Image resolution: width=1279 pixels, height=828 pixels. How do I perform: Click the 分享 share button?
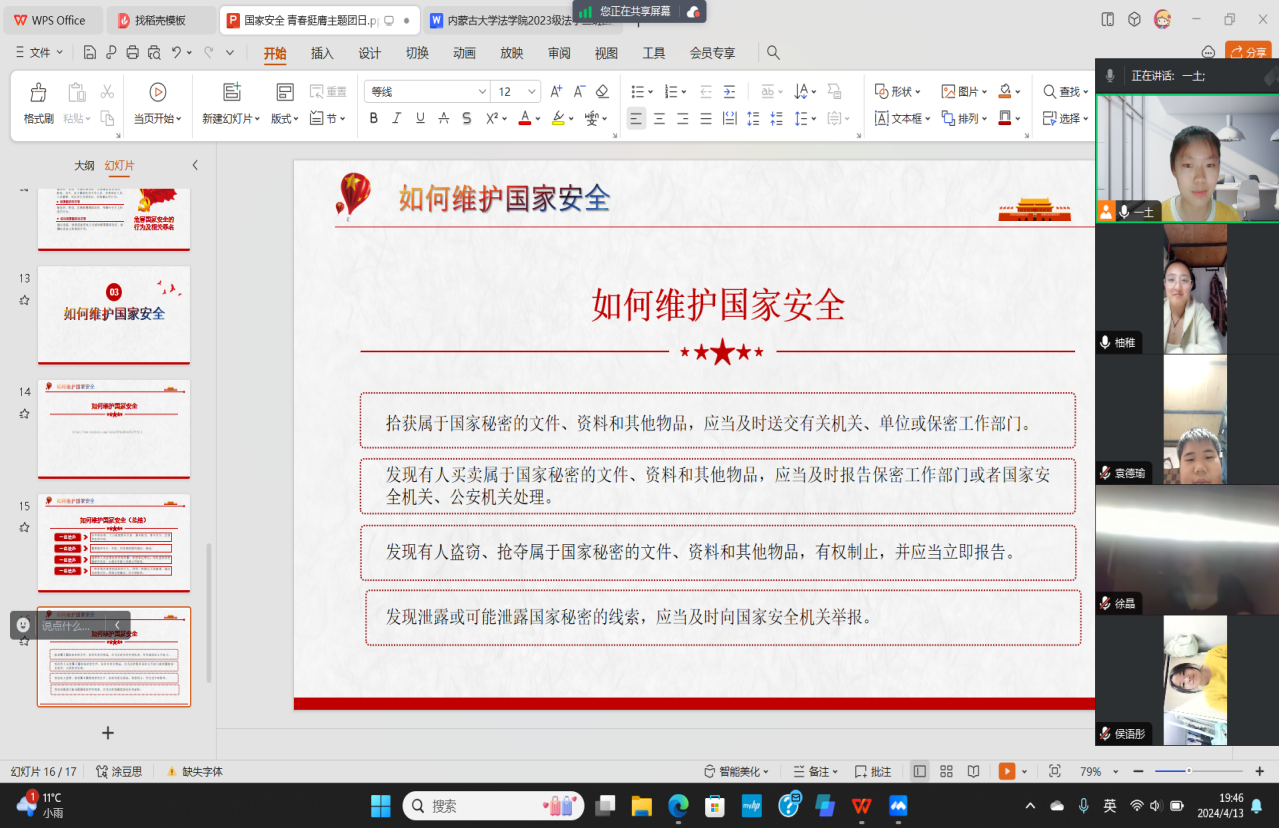point(1248,53)
